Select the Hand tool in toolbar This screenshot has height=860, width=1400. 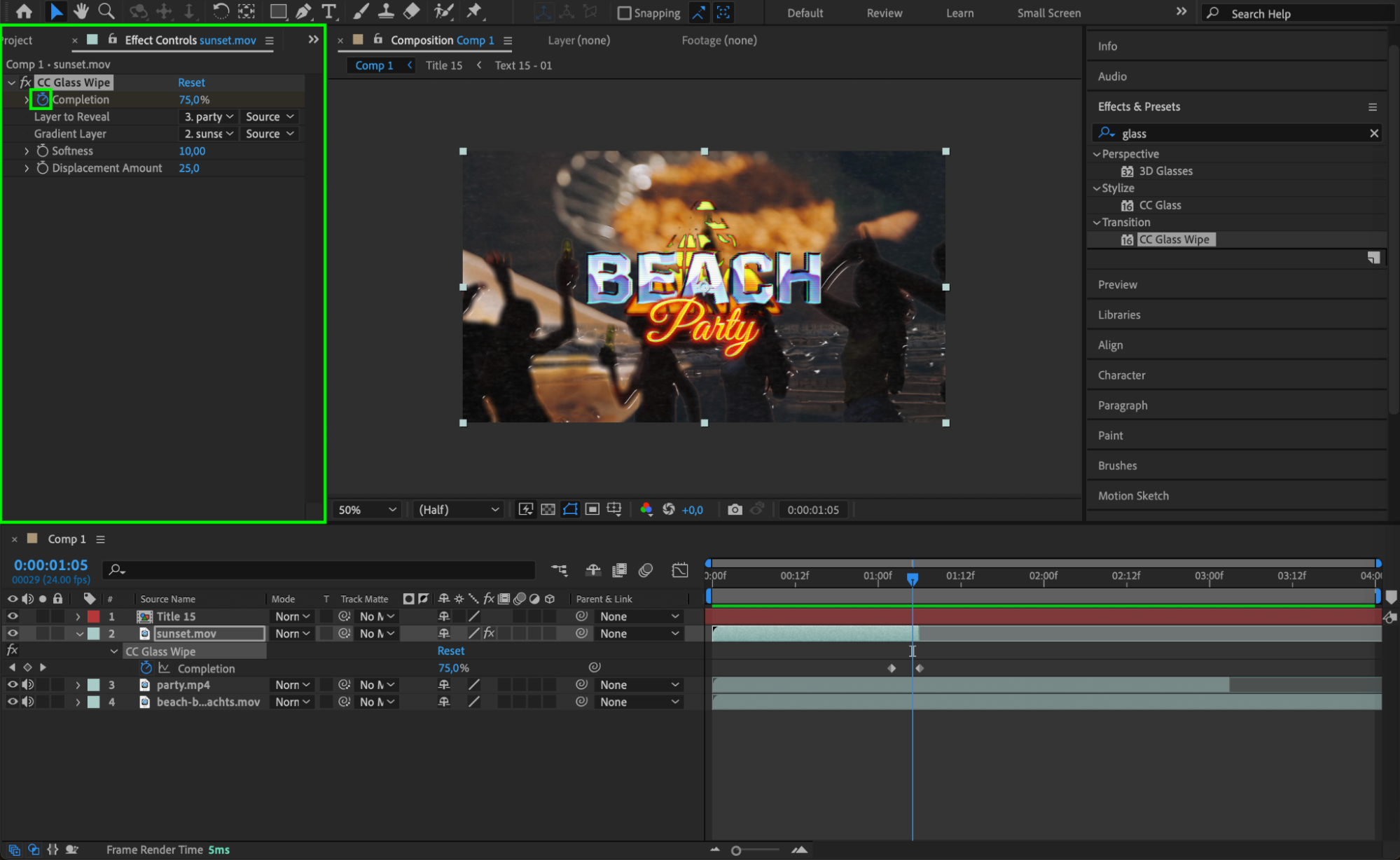point(81,11)
